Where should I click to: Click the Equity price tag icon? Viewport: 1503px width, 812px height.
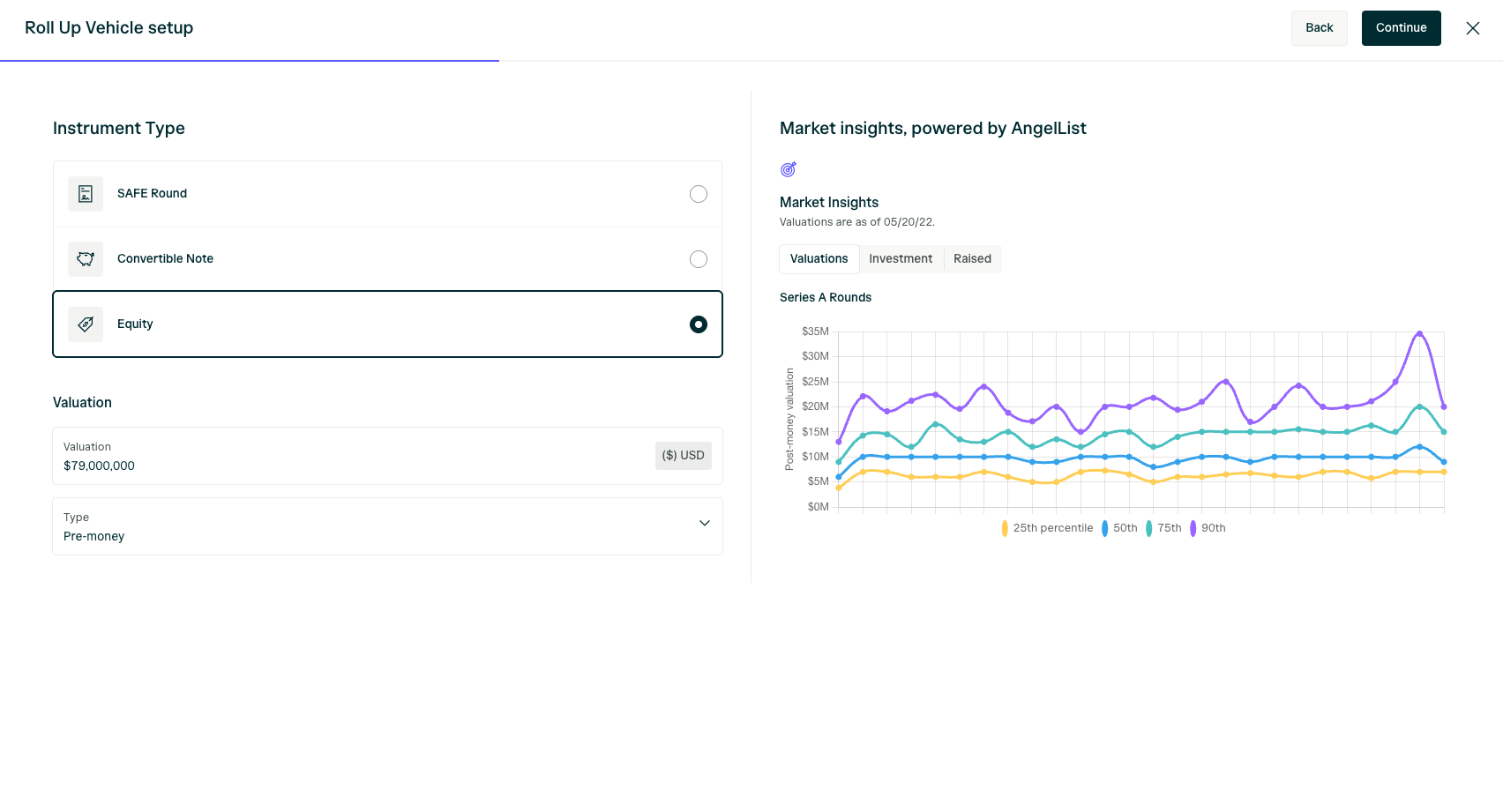(x=86, y=324)
